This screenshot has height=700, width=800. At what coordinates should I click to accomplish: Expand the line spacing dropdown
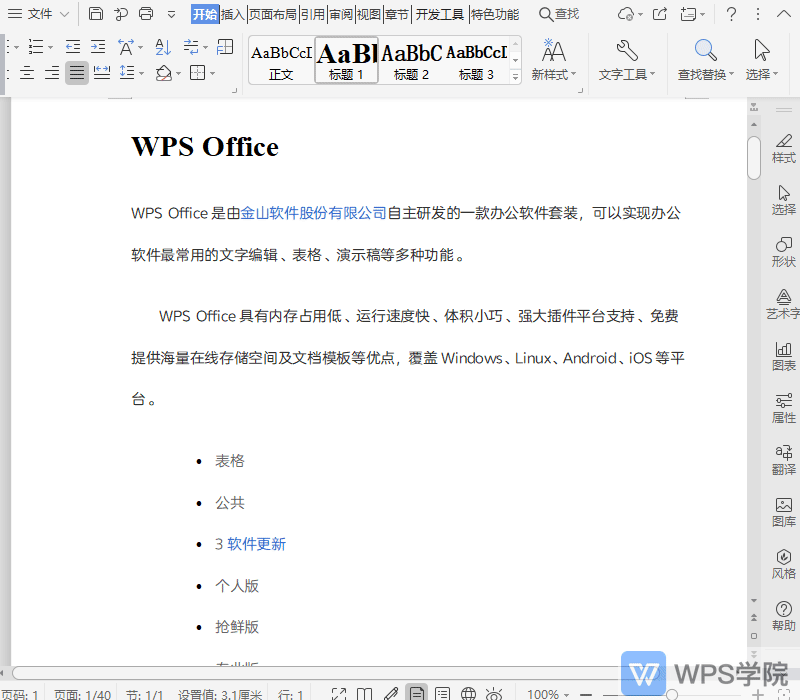point(142,73)
